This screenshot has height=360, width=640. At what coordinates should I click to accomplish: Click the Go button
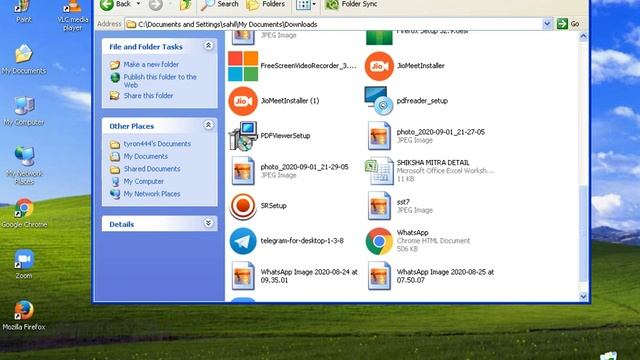point(569,24)
